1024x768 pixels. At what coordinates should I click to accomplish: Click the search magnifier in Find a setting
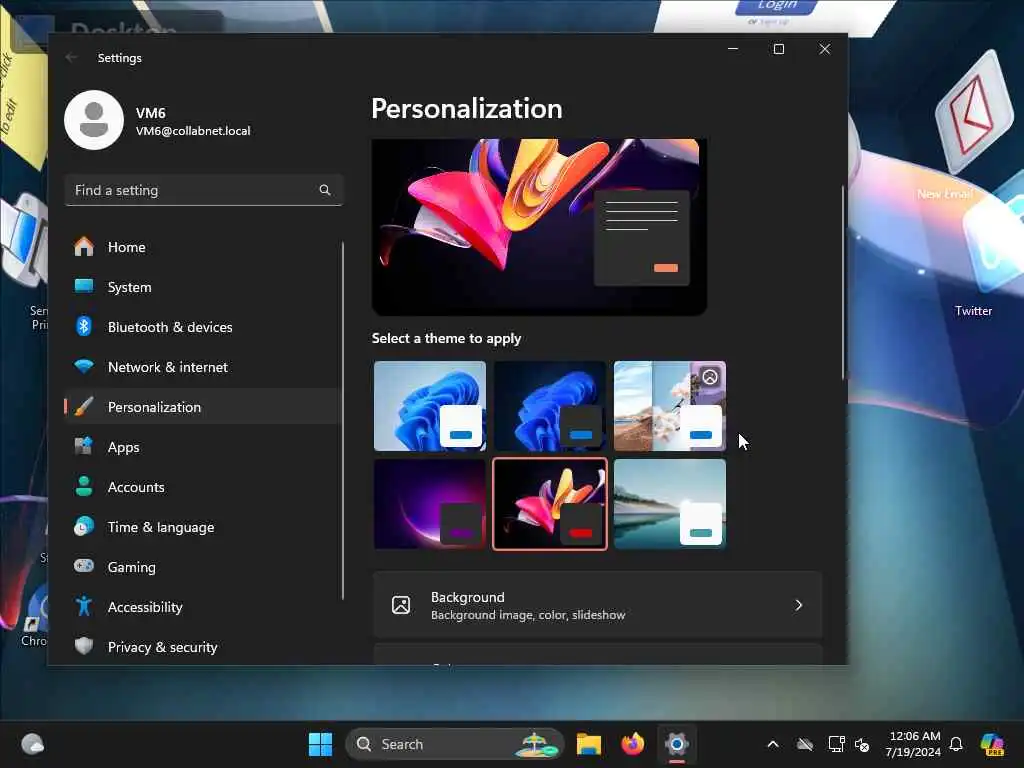coord(325,190)
